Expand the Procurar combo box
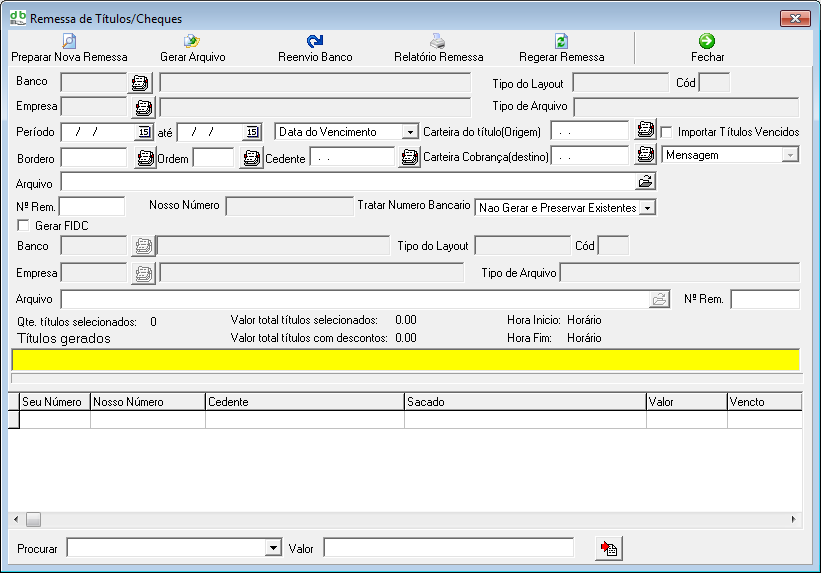This screenshot has height=573, width=821. pyautogui.click(x=273, y=548)
